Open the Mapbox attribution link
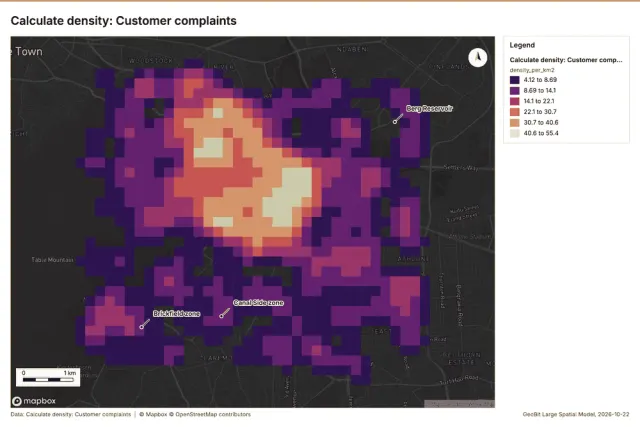Image resolution: width=640 pixels, height=427 pixels. click(153, 414)
